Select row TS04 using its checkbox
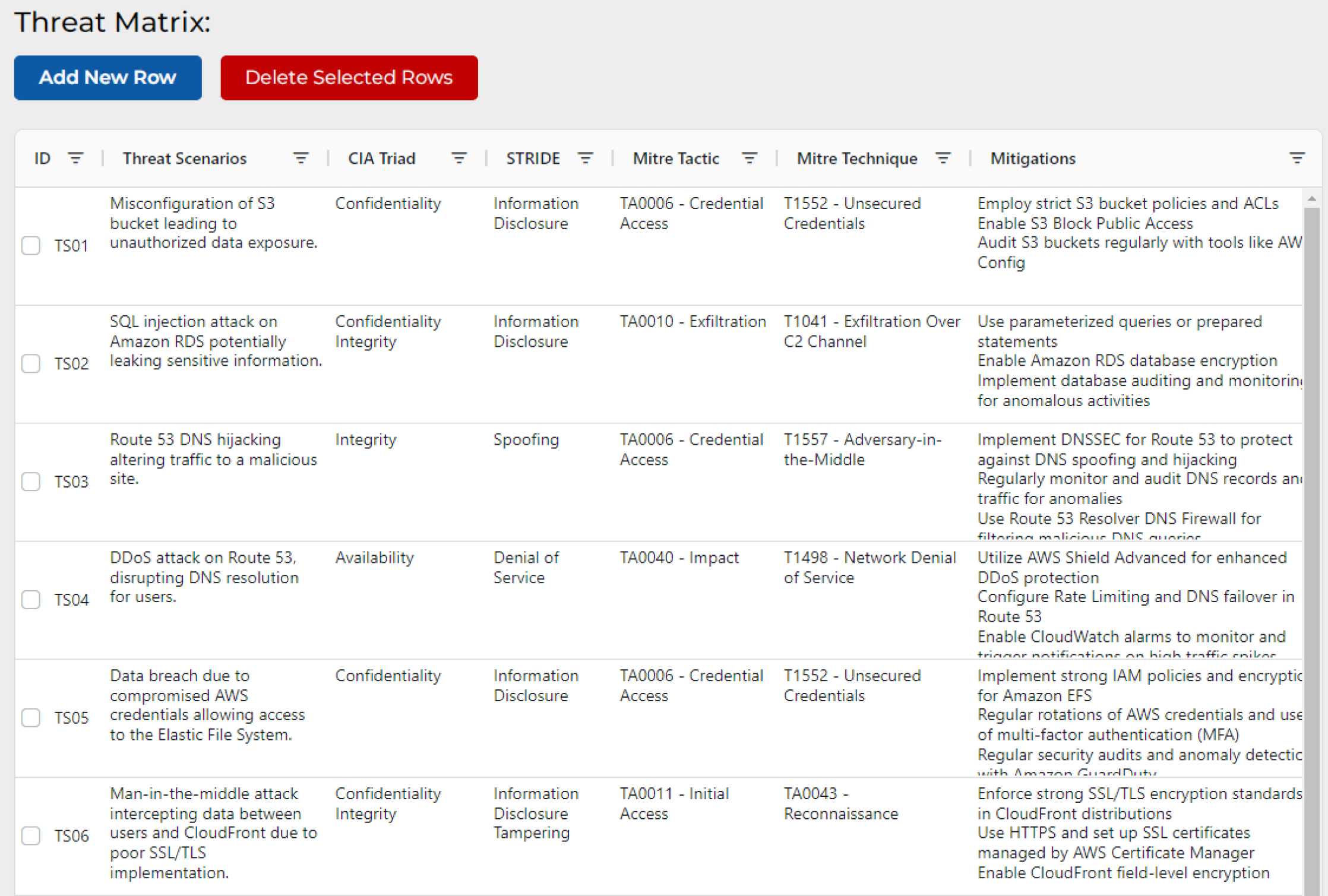Screen dimensions: 1328x896 pos(31,600)
